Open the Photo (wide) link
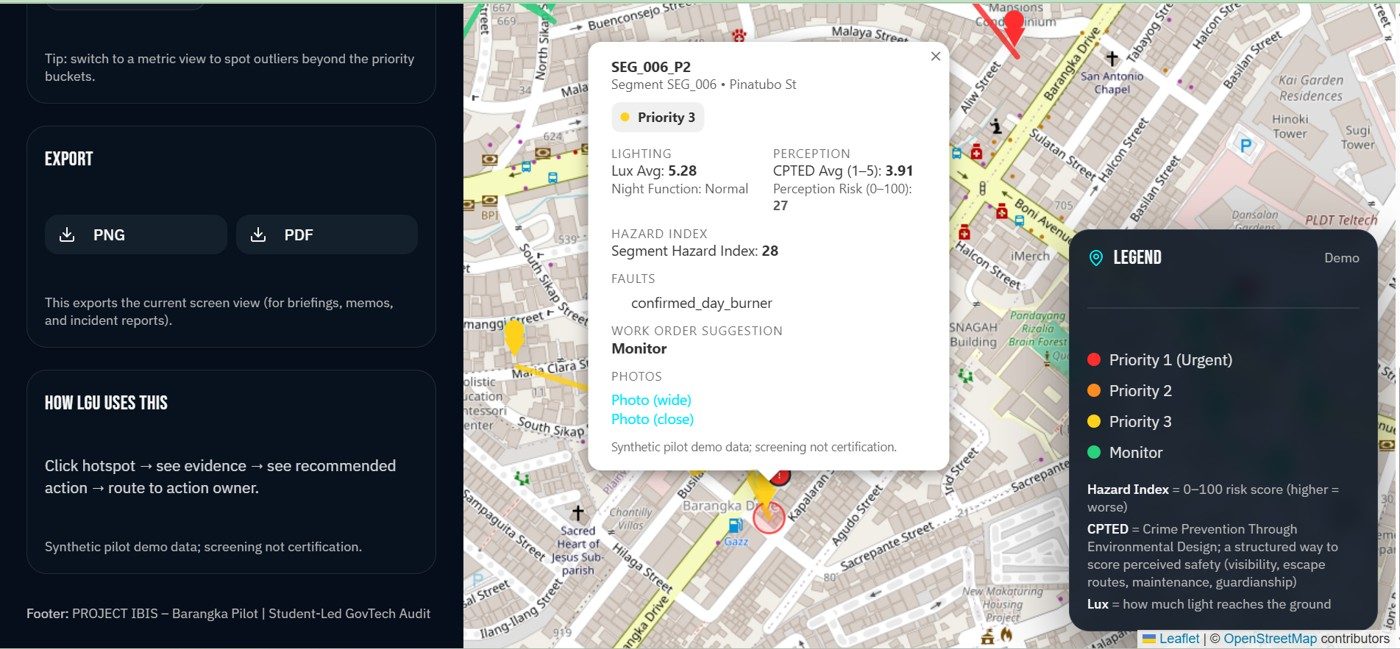 tap(651, 400)
